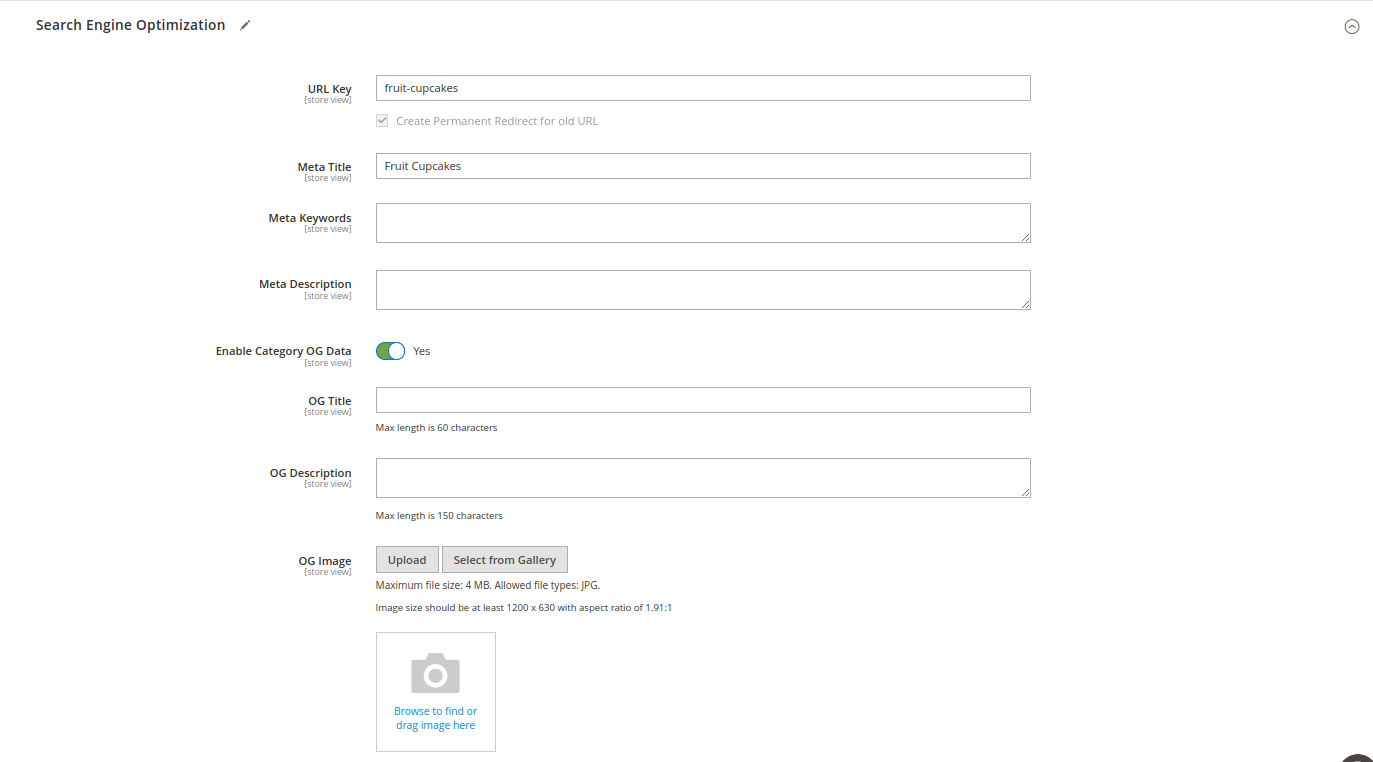Click the OG Title input field
The width and height of the screenshot is (1373, 762).
(700, 399)
